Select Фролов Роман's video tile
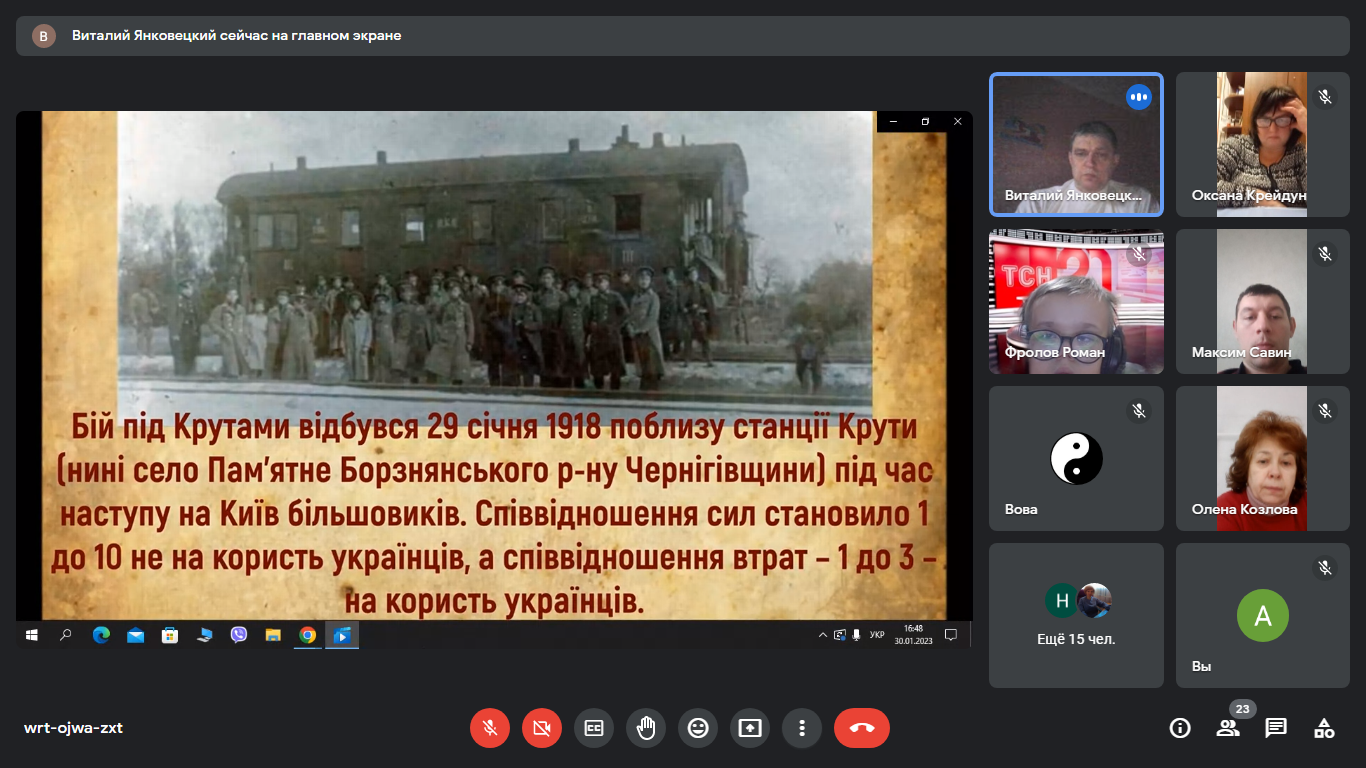This screenshot has height=768, width=1366. (x=1076, y=301)
